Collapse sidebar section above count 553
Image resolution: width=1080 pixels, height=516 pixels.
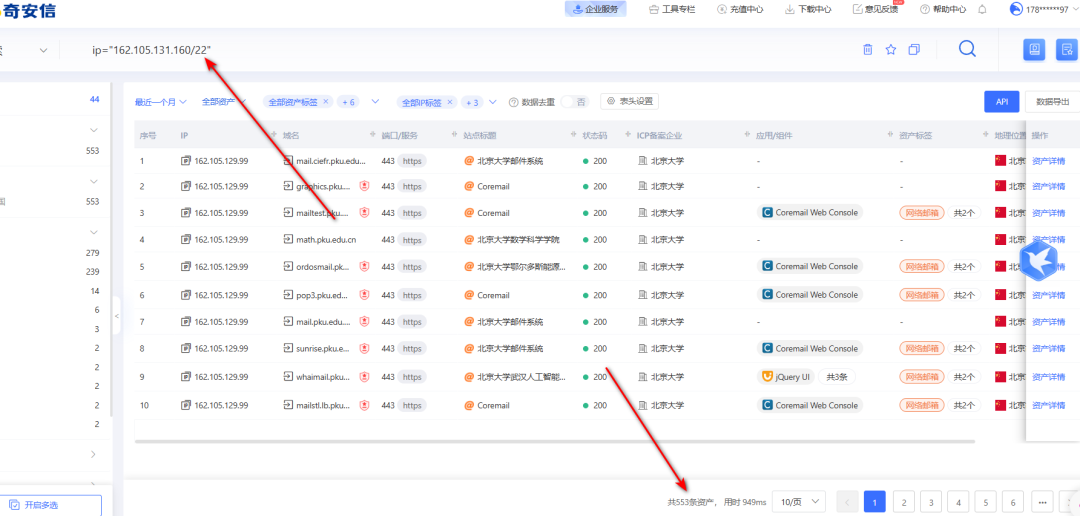pyautogui.click(x=94, y=130)
